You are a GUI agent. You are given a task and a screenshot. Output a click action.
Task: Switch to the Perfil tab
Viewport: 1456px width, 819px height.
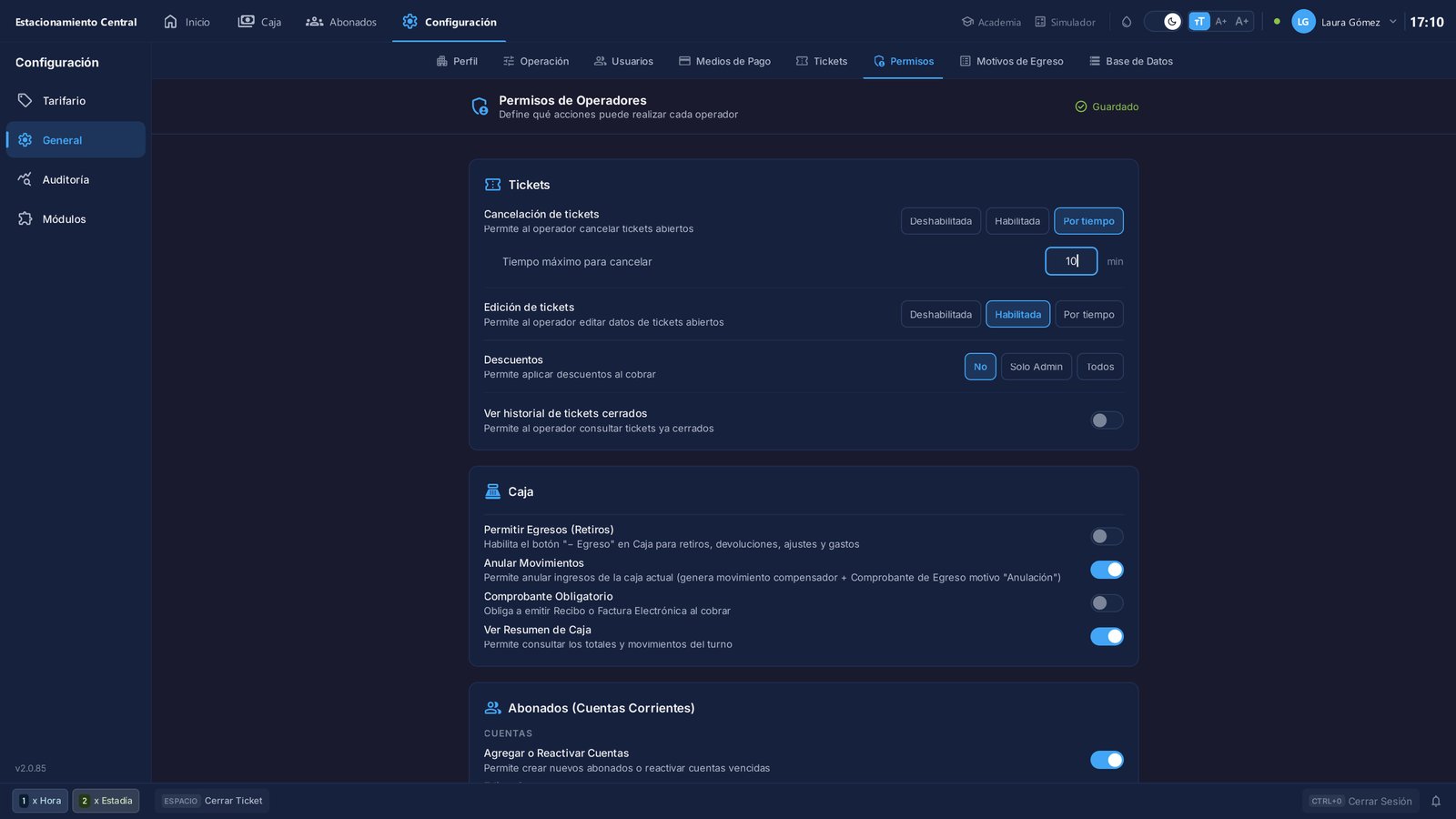457,61
